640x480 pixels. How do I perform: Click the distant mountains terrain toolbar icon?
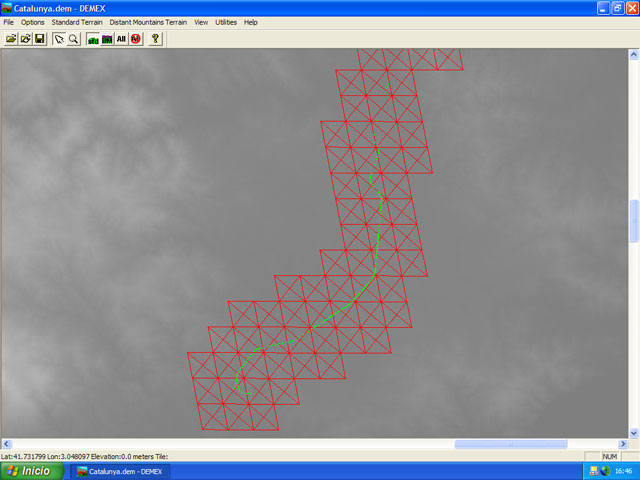[107, 38]
